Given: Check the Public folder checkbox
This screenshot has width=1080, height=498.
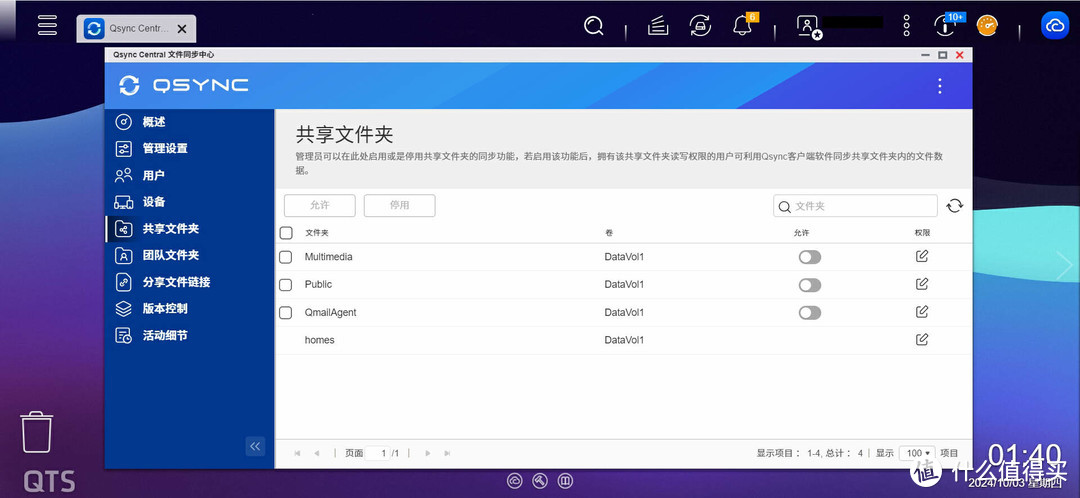Looking at the screenshot, I should tap(286, 284).
